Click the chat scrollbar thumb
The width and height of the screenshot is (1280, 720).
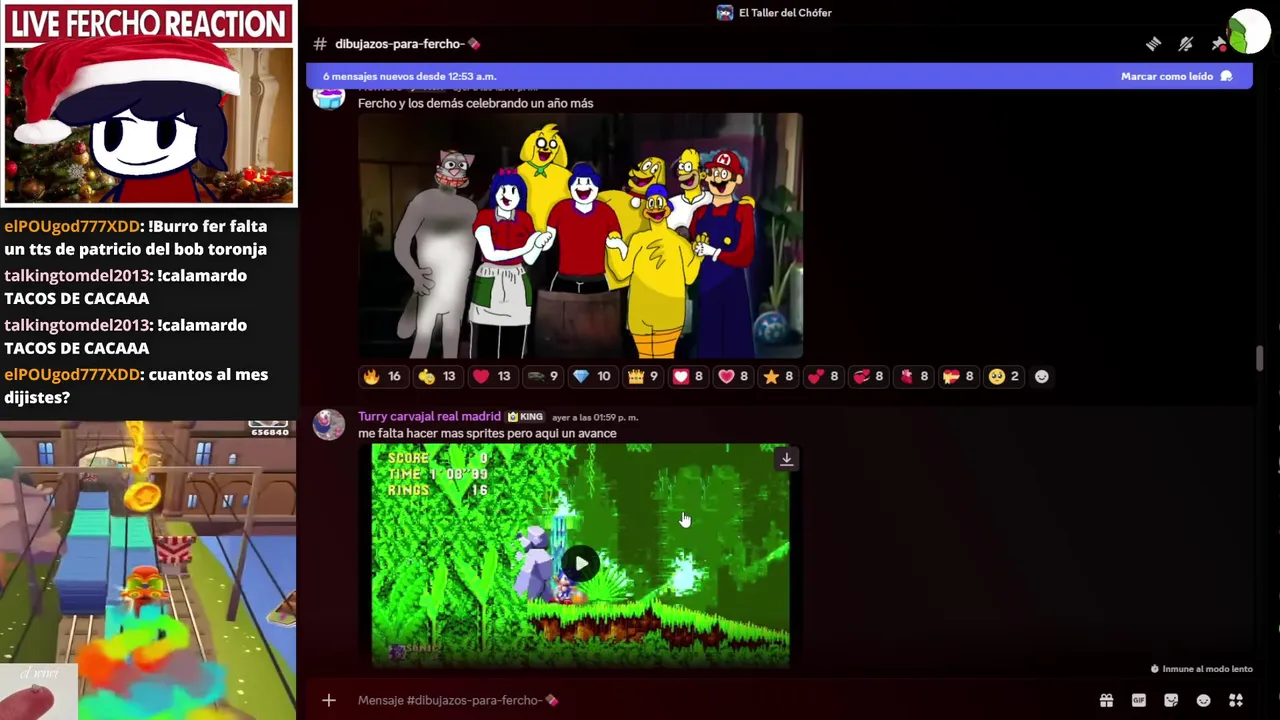pos(1259,357)
